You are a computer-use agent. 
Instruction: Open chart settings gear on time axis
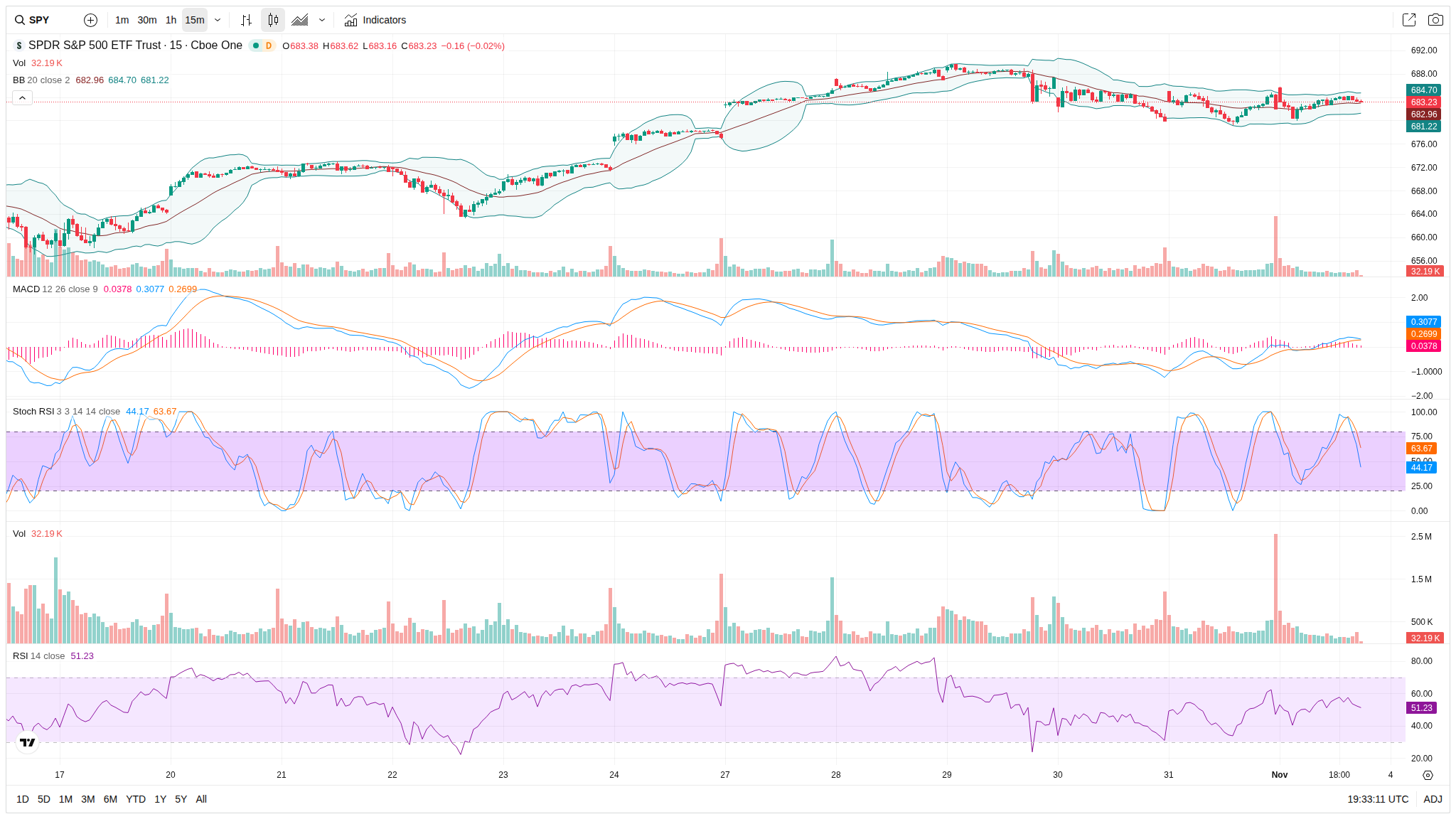[1428, 775]
